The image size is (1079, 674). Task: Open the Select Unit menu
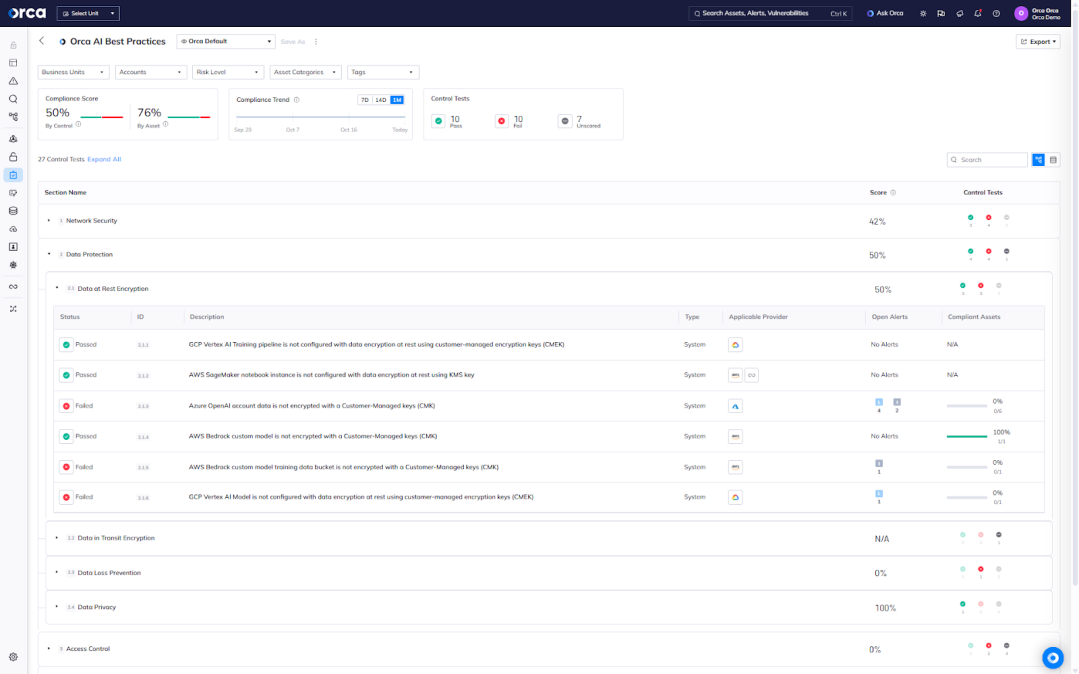pyautogui.click(x=88, y=13)
